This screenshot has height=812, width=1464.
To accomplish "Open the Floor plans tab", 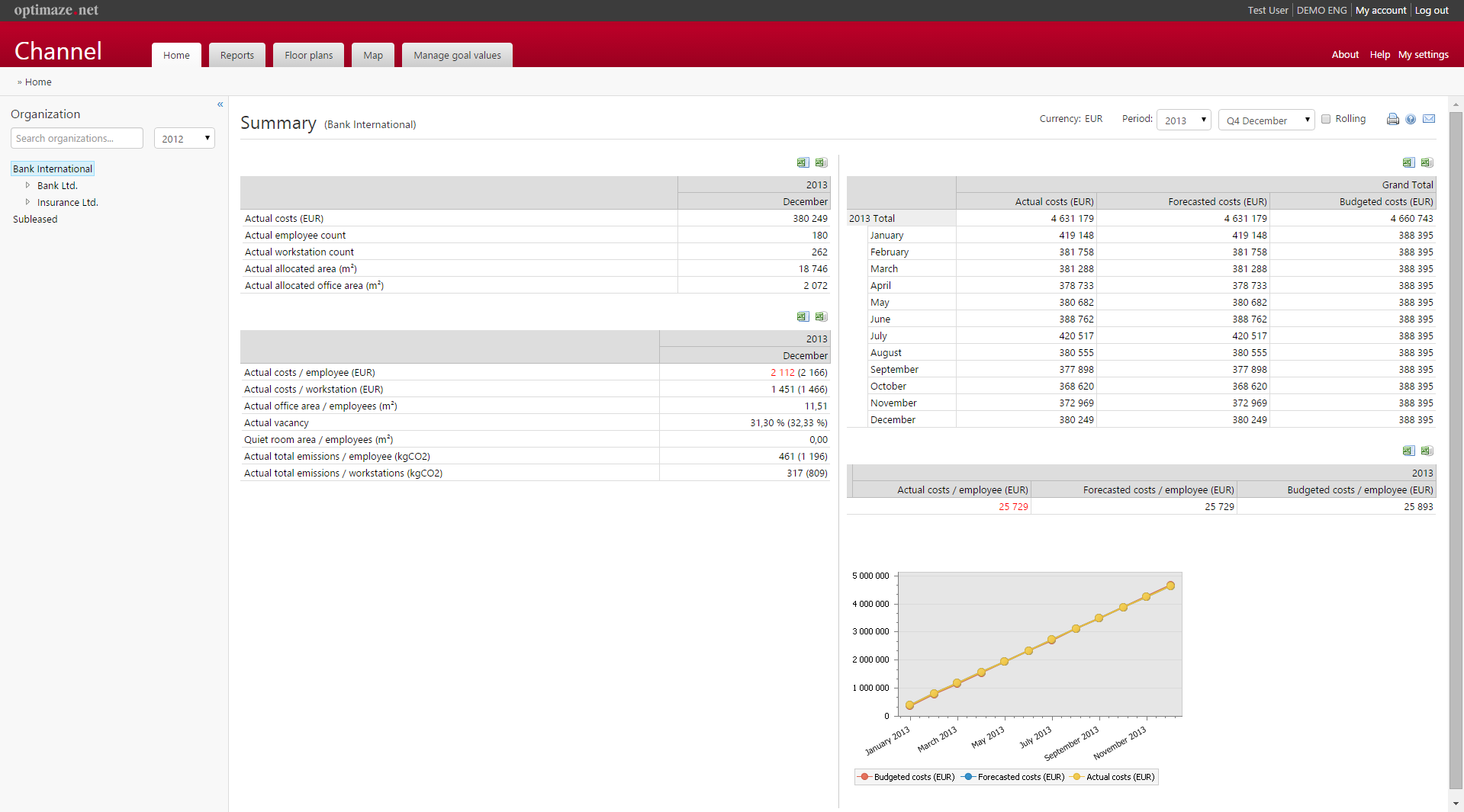I will 308,55.
